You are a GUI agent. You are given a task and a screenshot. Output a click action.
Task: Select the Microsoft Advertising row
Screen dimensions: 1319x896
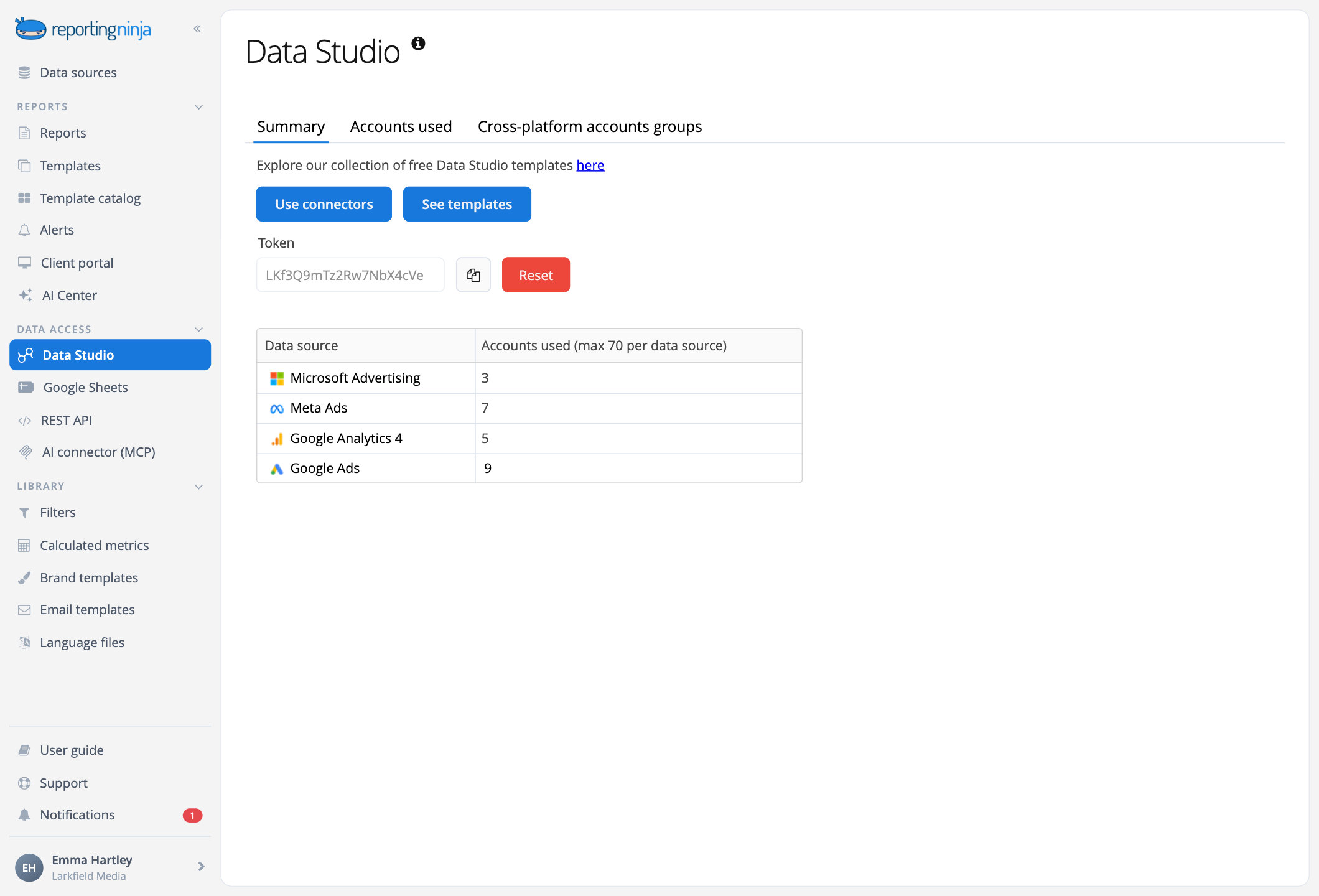pos(529,378)
